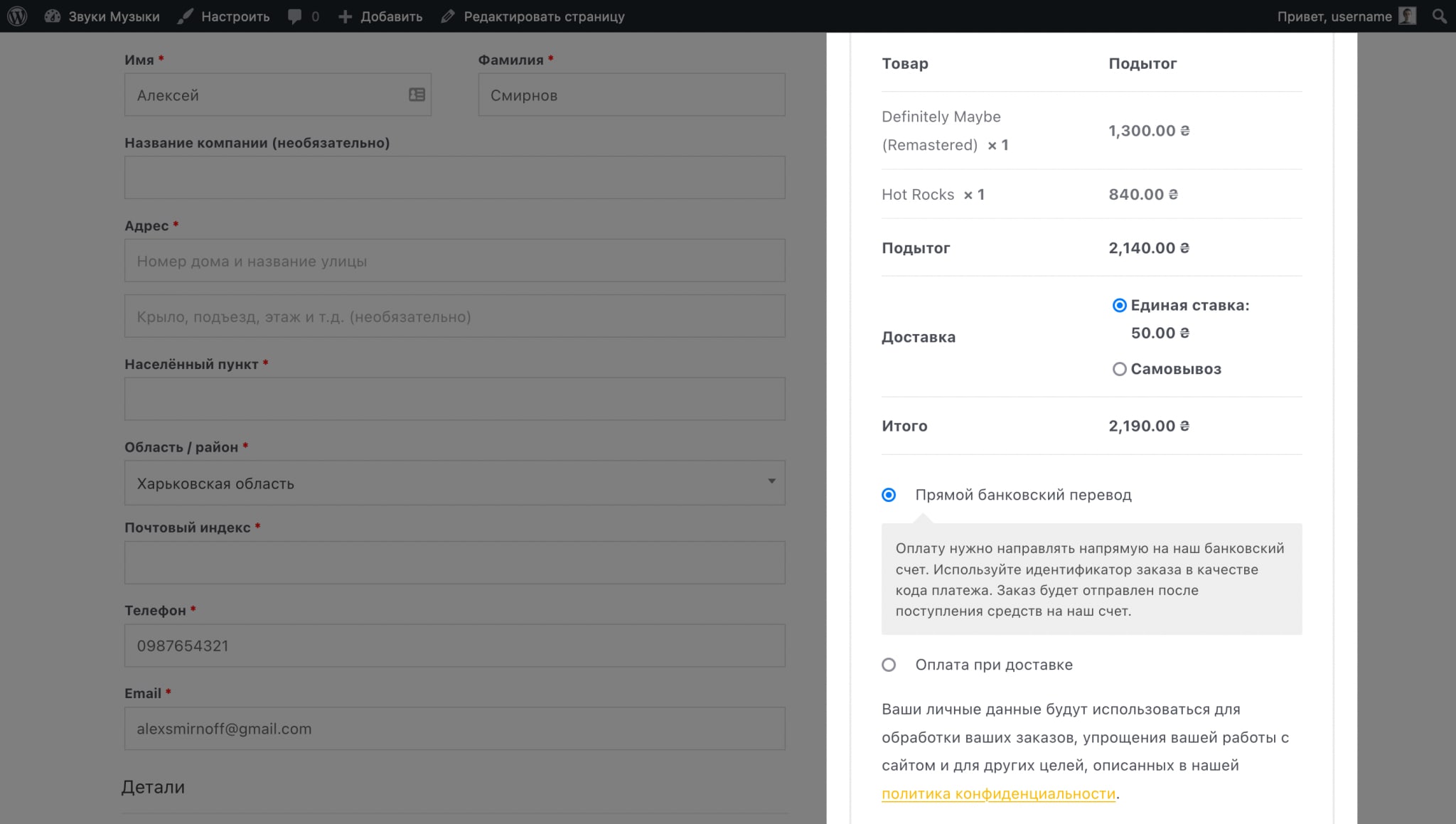
Task: Open the политика конфиденциальности link
Action: [x=998, y=793]
